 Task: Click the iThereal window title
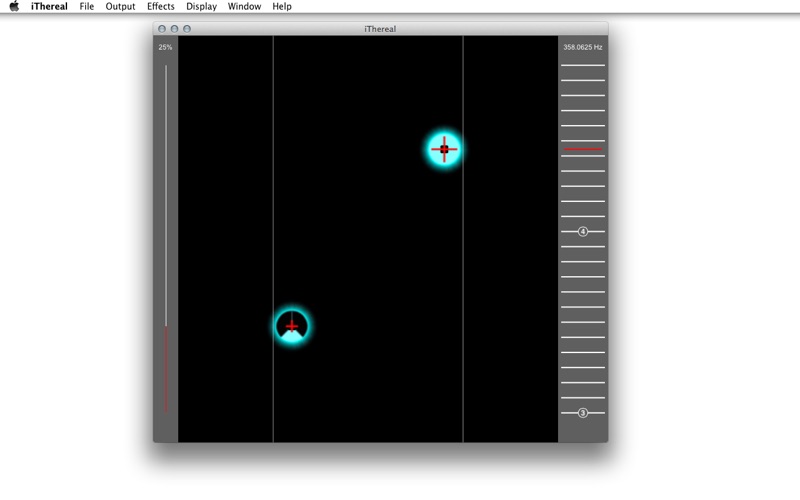click(380, 29)
